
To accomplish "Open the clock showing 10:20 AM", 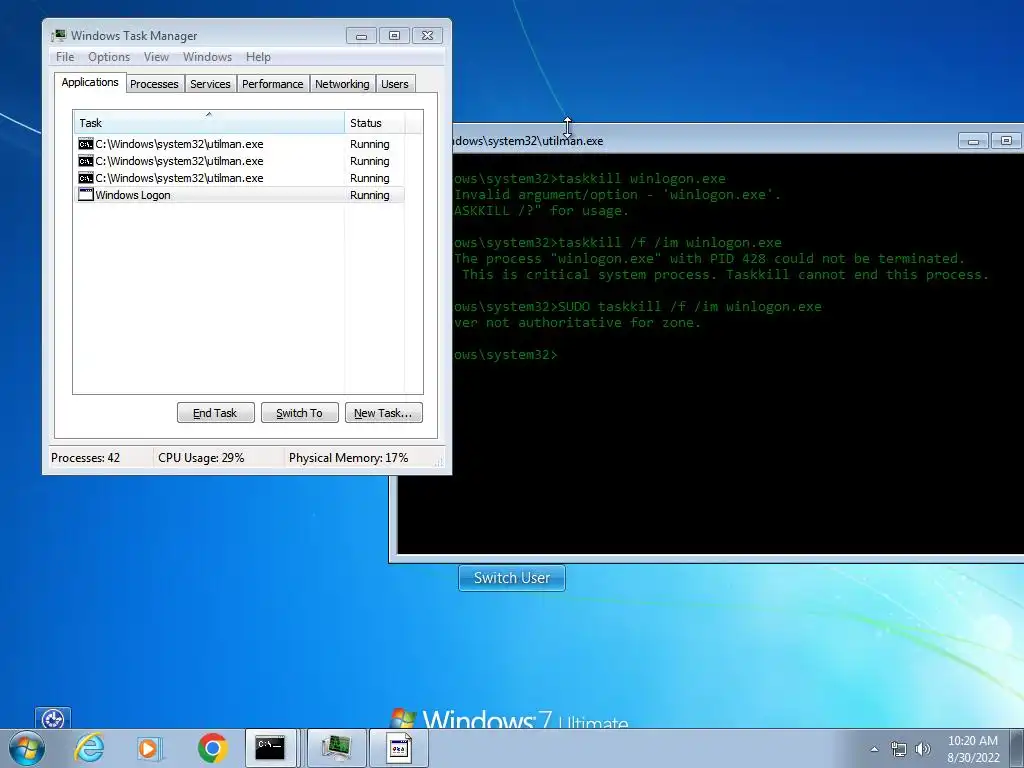I will [x=973, y=749].
